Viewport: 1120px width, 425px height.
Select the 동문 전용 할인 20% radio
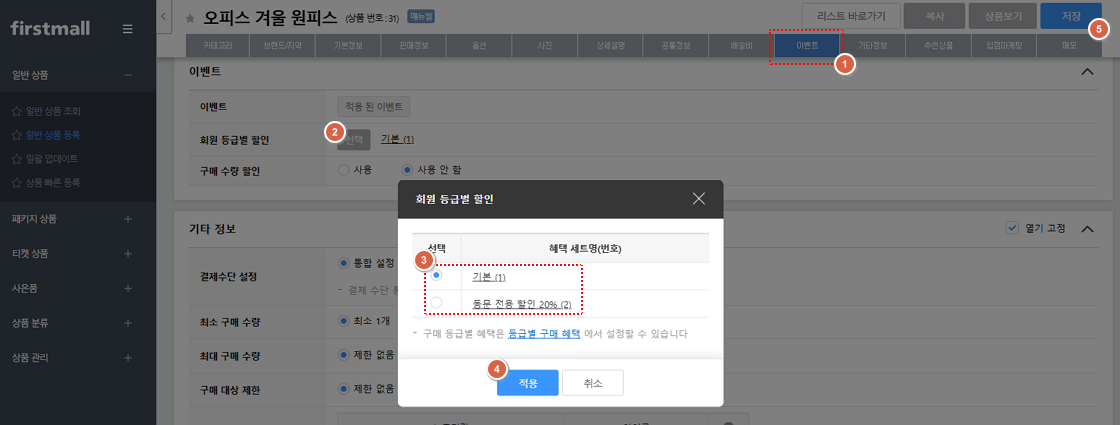pyautogui.click(x=436, y=303)
